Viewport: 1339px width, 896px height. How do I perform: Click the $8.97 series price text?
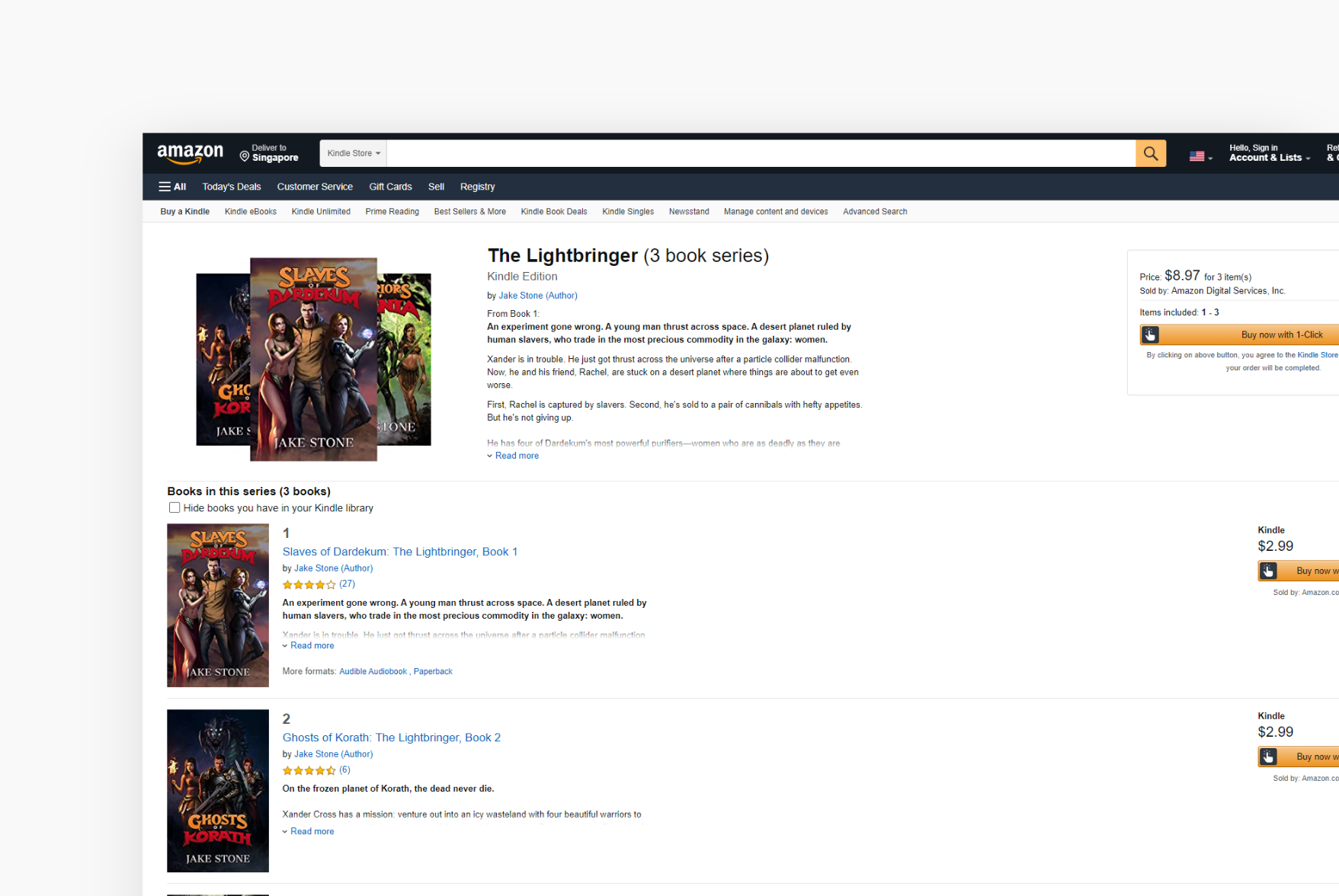[x=1182, y=276]
